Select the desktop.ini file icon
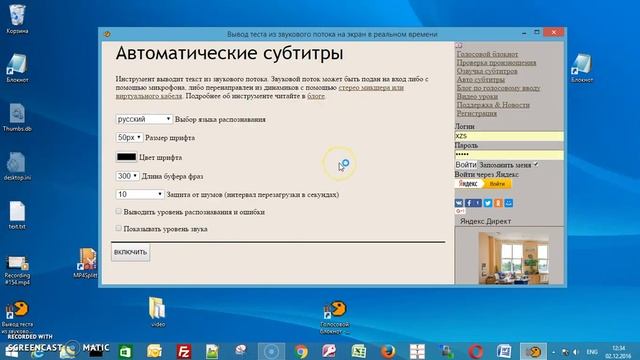 [17, 166]
